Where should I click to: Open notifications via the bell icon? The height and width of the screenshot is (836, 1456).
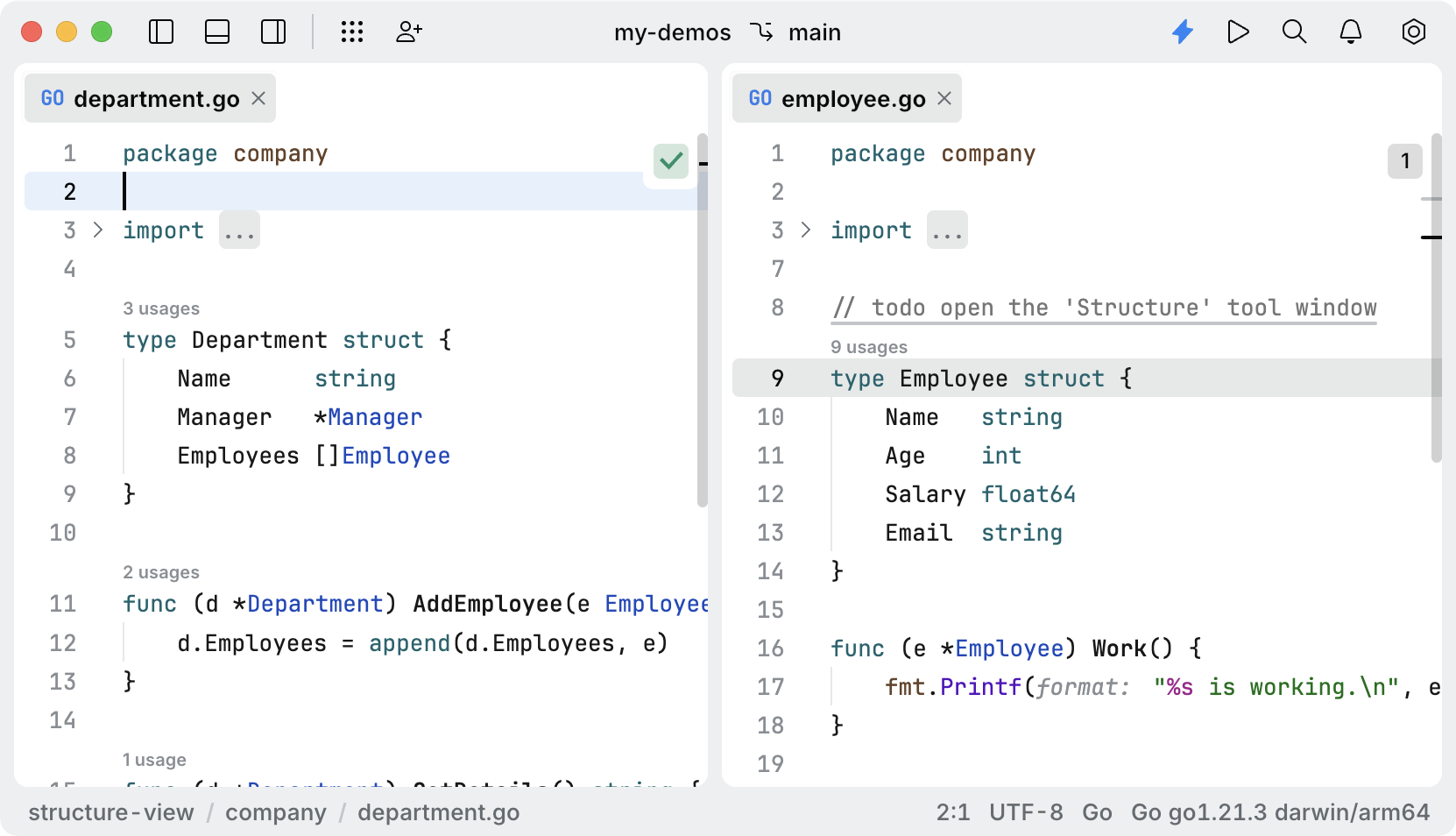click(x=1350, y=32)
